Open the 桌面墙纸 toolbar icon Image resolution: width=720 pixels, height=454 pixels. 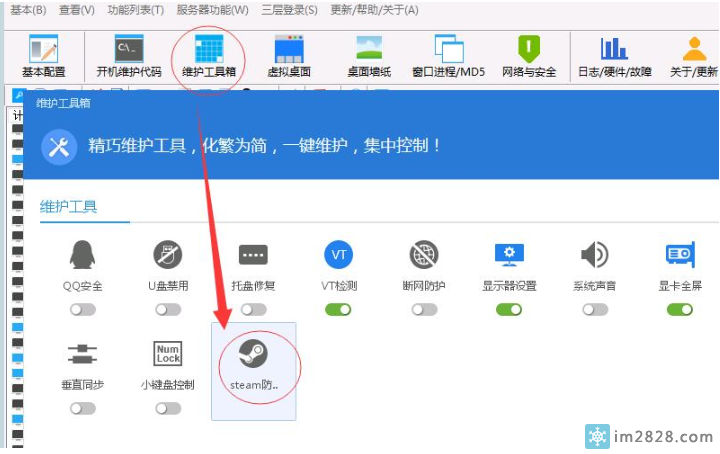[x=371, y=54]
